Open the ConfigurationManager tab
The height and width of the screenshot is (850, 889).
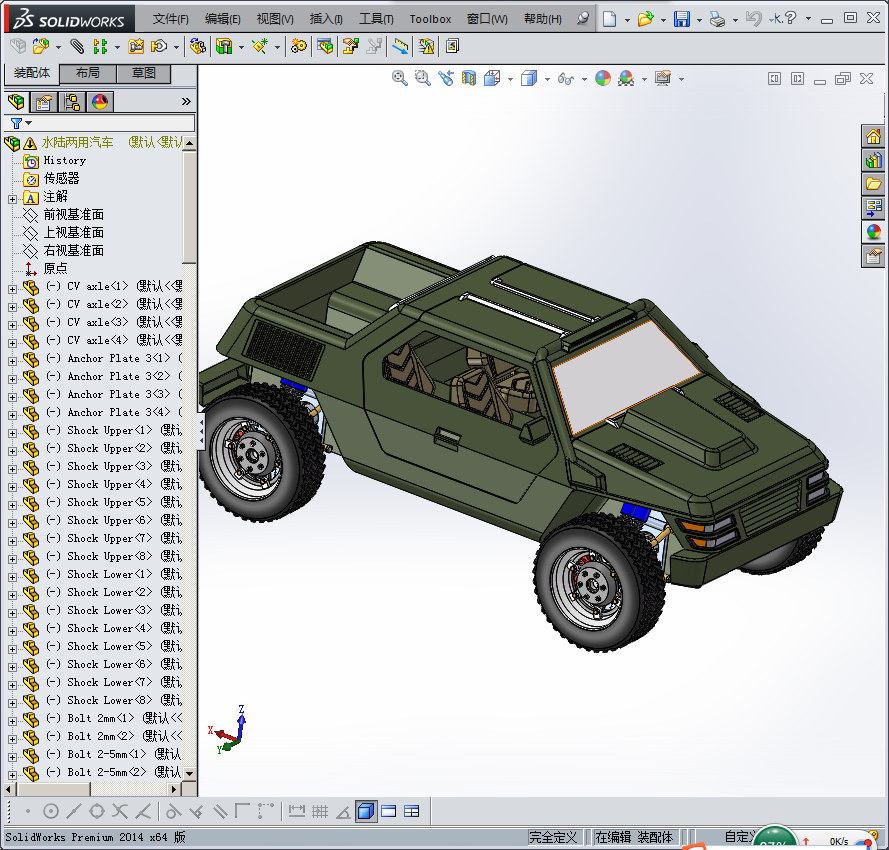(72, 102)
